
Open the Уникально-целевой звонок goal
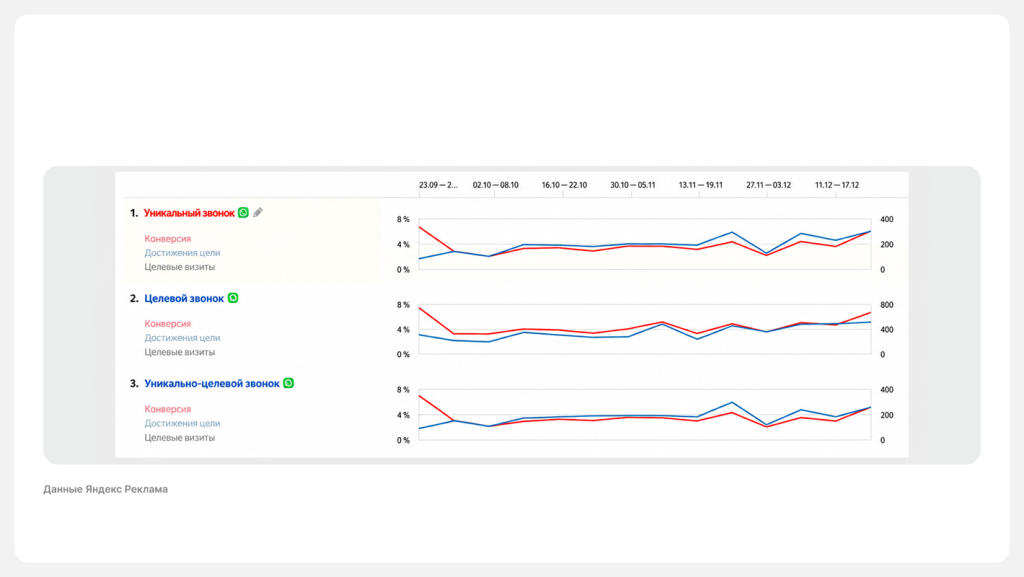[x=212, y=384]
